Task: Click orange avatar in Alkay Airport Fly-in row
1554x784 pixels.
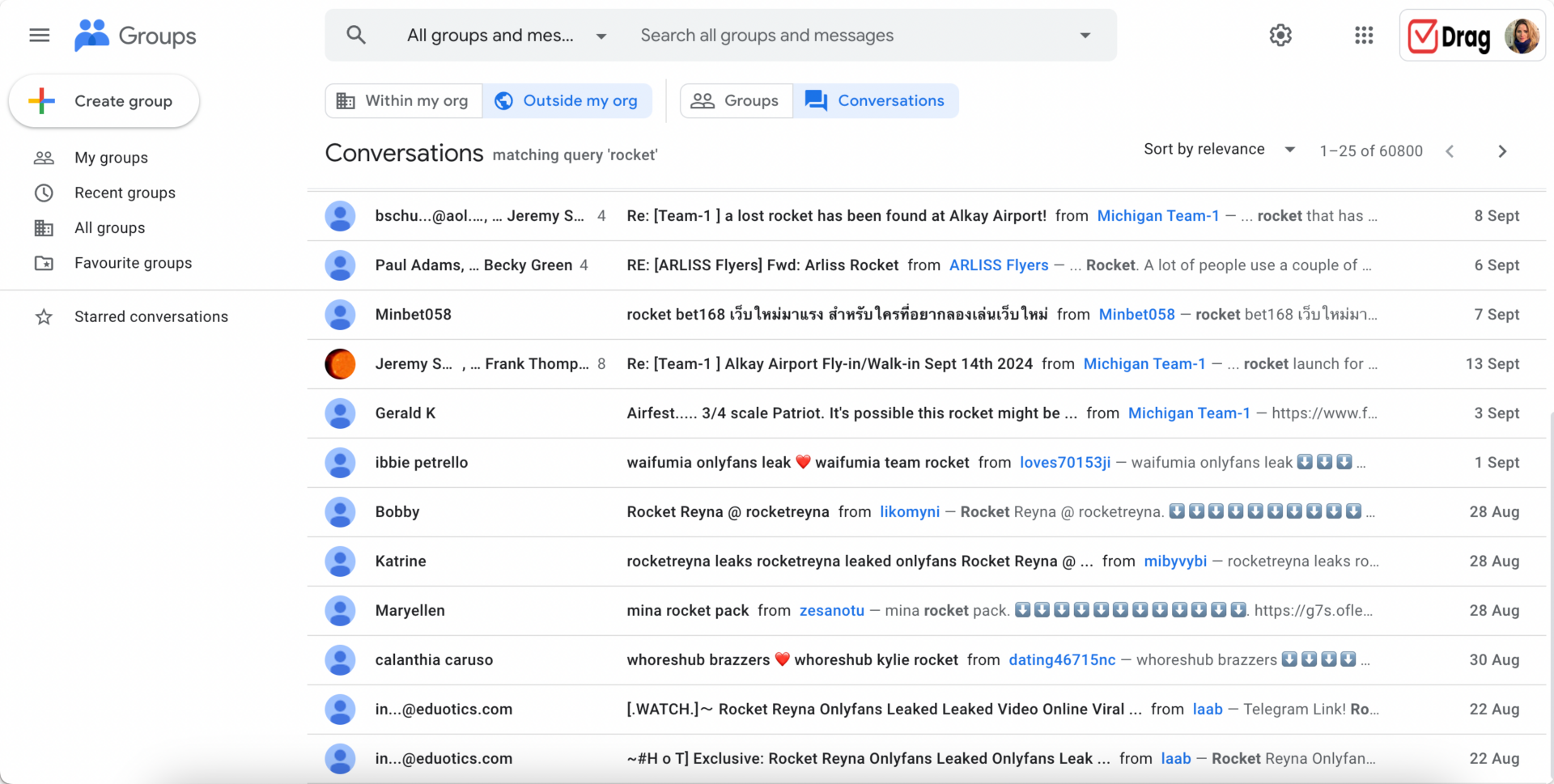Action: [340, 364]
